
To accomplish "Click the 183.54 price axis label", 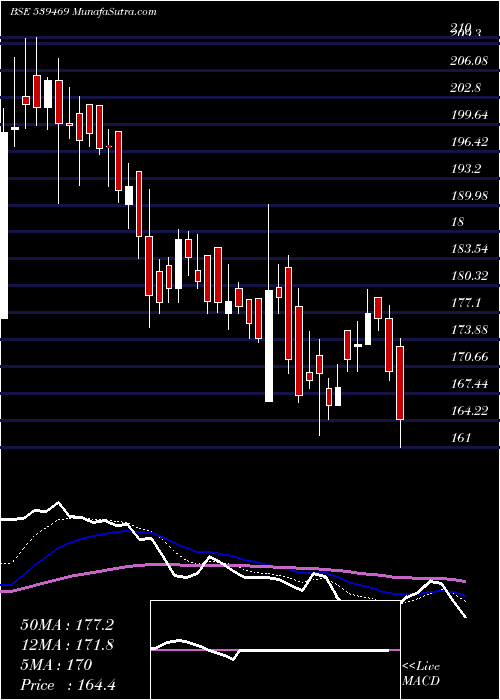I will coord(468,249).
